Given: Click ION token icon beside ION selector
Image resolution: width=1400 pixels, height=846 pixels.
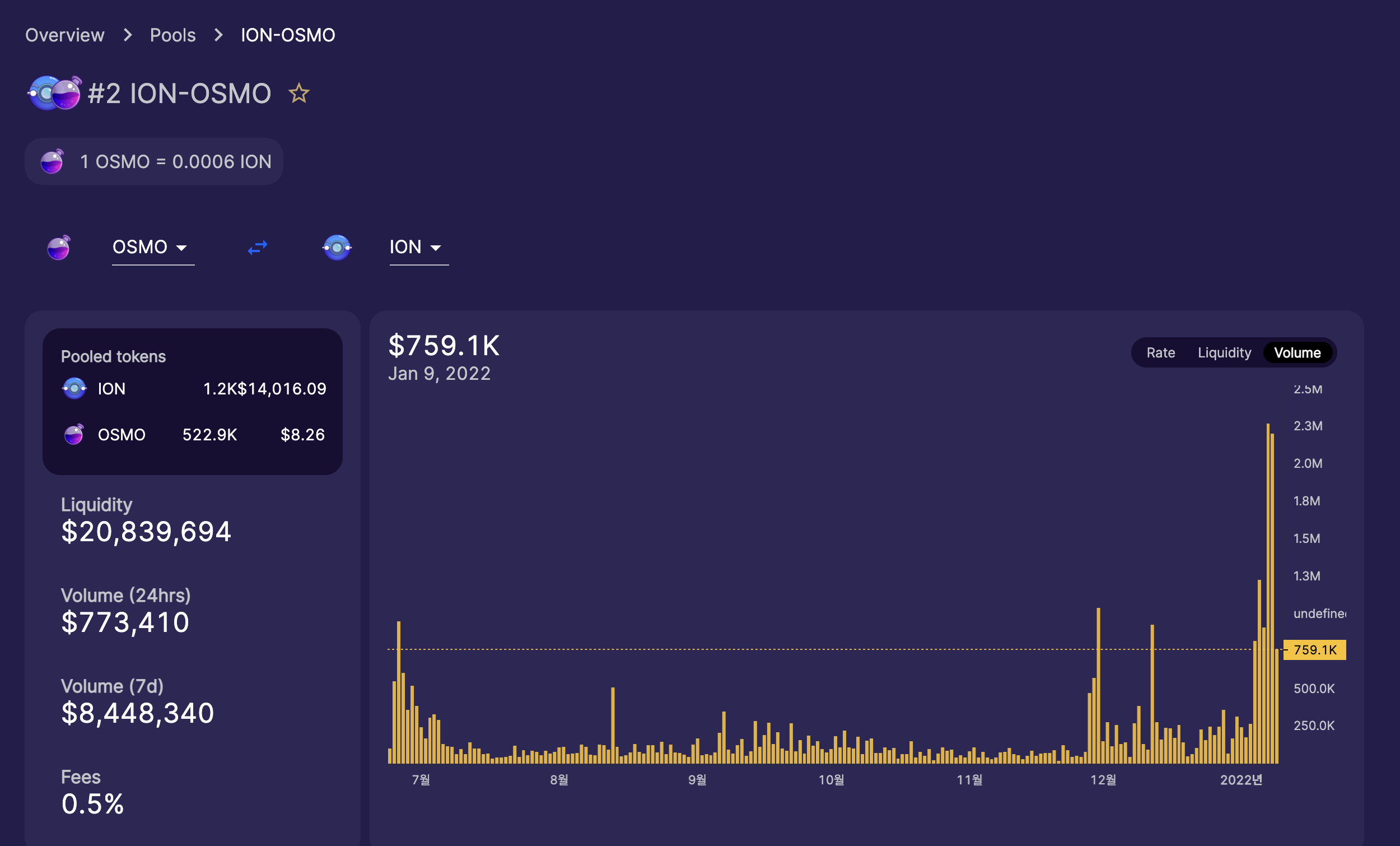Looking at the screenshot, I should tap(337, 247).
